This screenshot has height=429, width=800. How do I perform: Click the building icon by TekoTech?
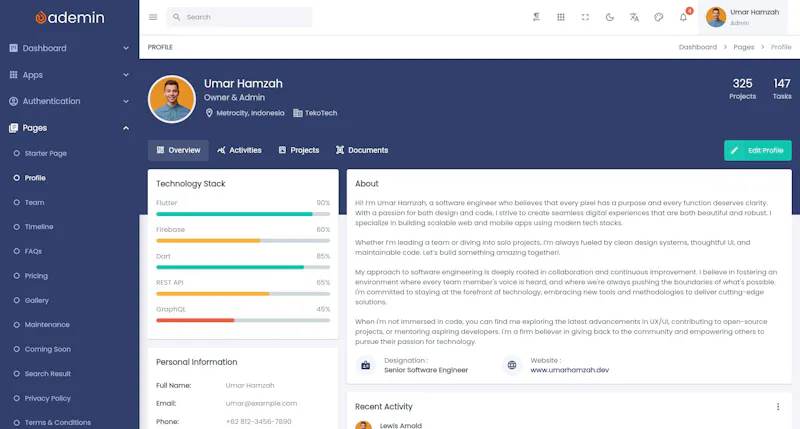pyautogui.click(x=298, y=113)
